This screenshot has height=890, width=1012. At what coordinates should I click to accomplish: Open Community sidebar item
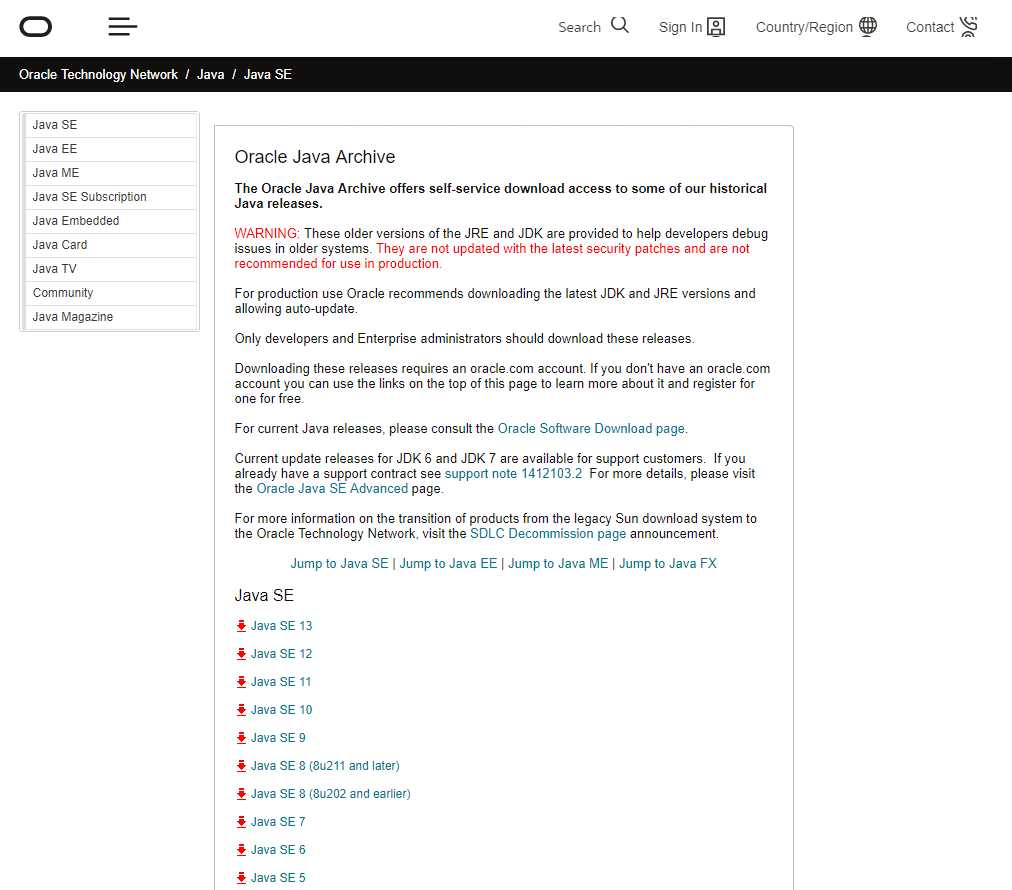[110, 293]
